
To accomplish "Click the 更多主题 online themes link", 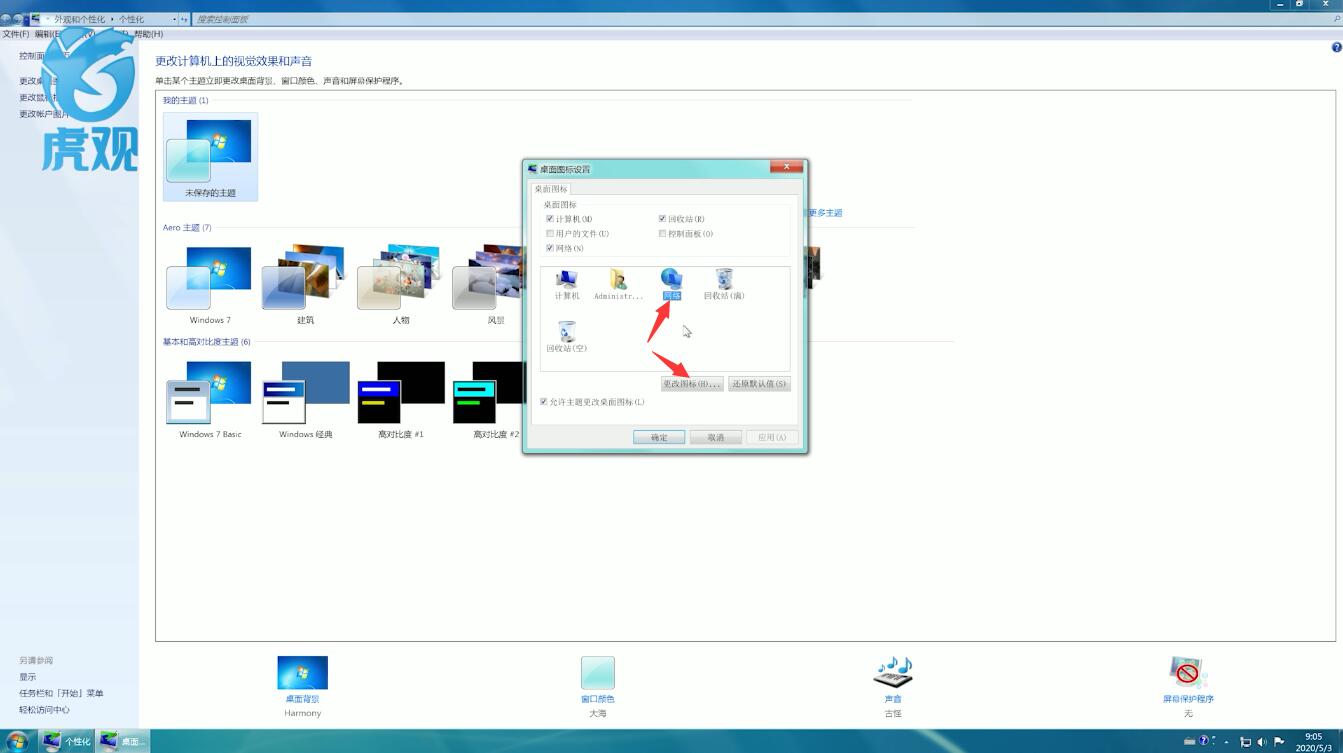I will click(x=826, y=212).
